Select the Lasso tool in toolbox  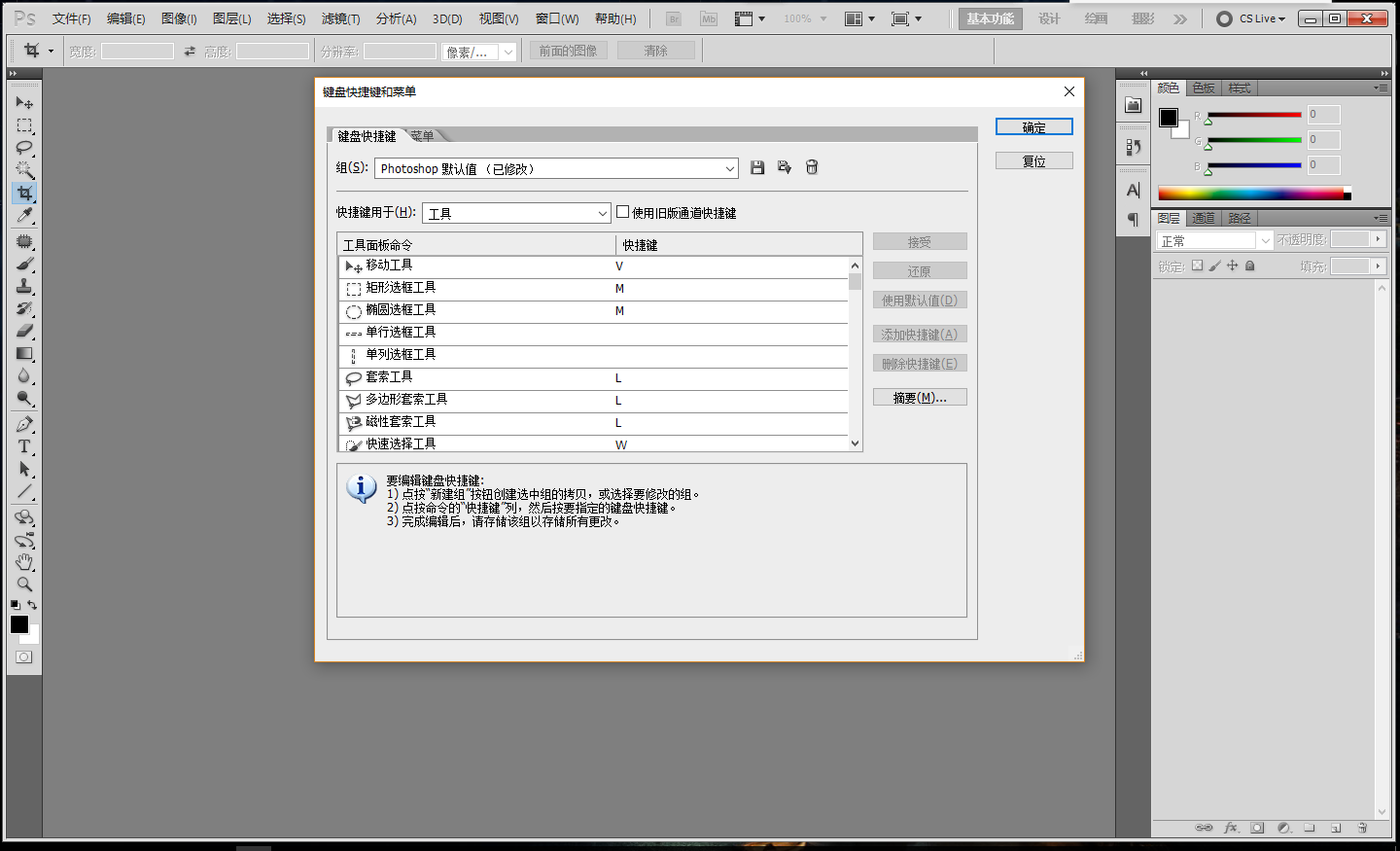pos(24,148)
